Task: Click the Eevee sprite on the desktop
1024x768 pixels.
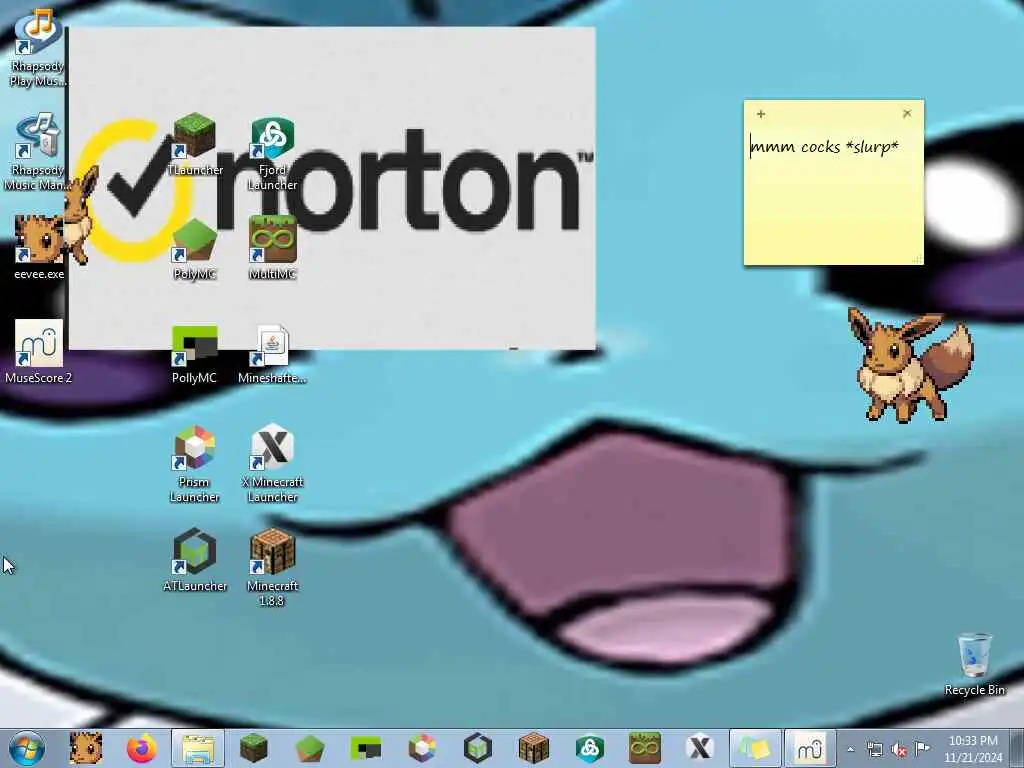Action: point(910,366)
